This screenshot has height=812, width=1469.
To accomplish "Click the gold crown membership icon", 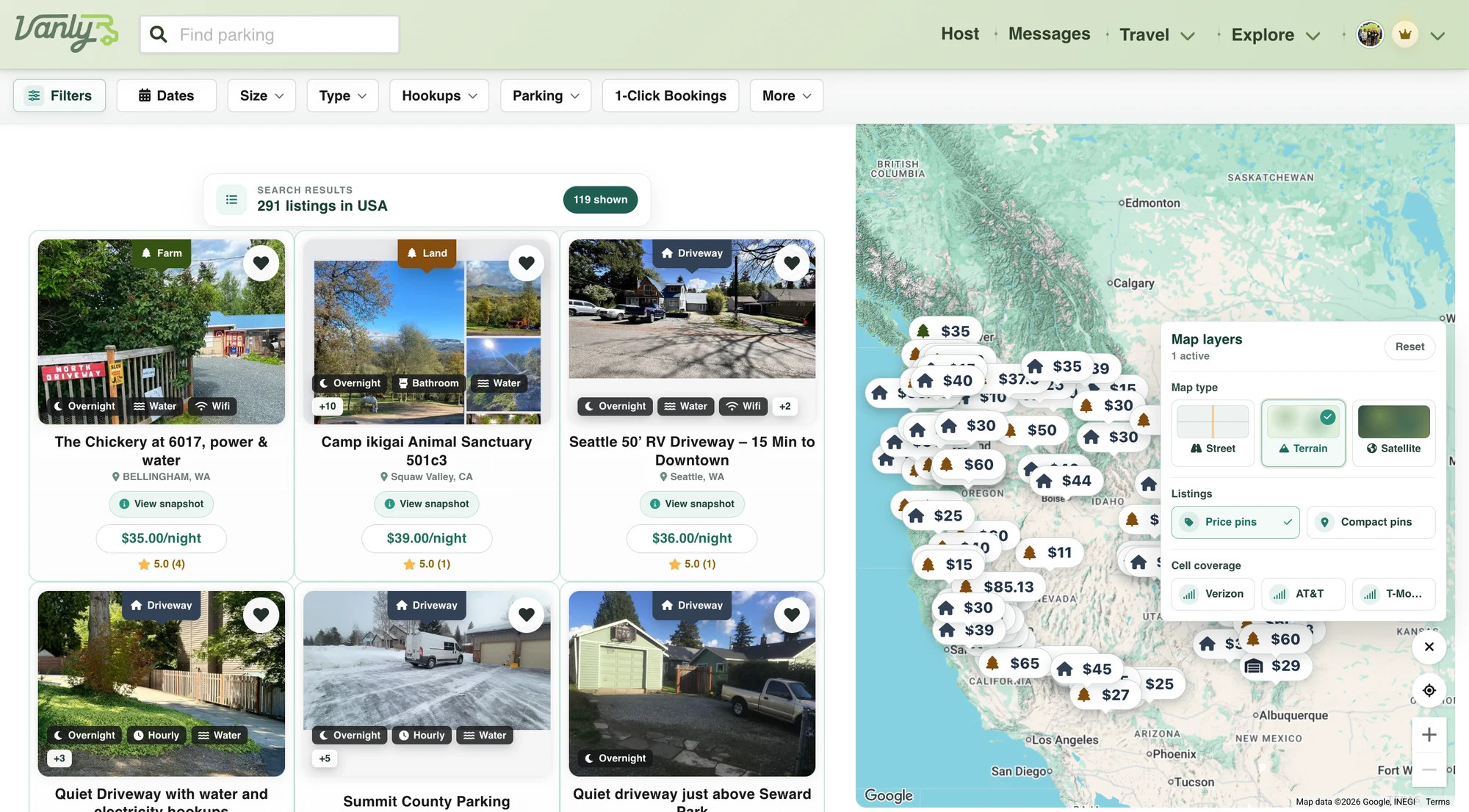I will [1405, 35].
